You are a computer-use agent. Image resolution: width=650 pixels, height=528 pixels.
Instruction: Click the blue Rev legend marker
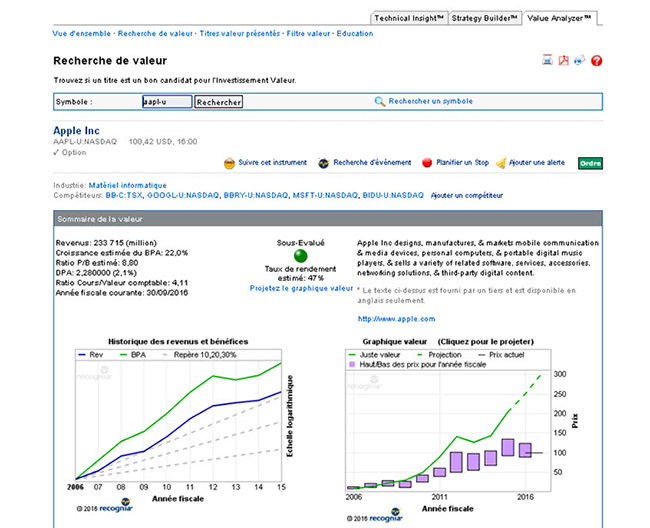point(82,355)
